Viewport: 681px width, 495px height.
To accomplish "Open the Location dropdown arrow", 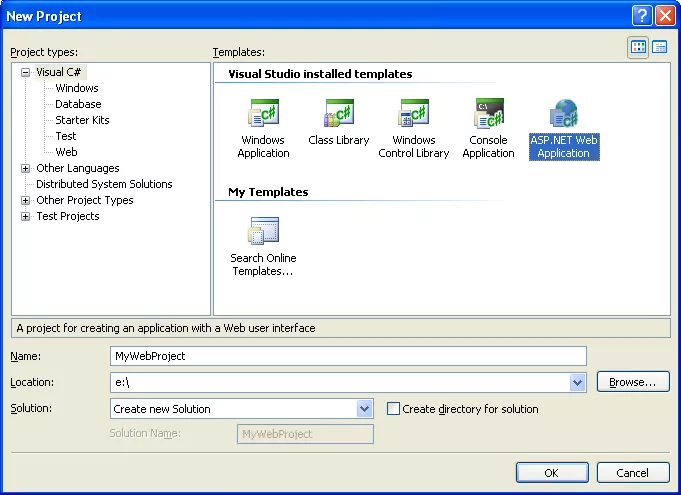I will (x=577, y=383).
